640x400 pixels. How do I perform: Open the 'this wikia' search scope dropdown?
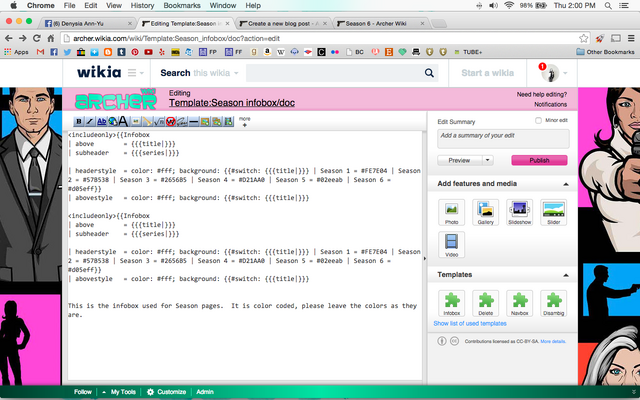point(216,73)
